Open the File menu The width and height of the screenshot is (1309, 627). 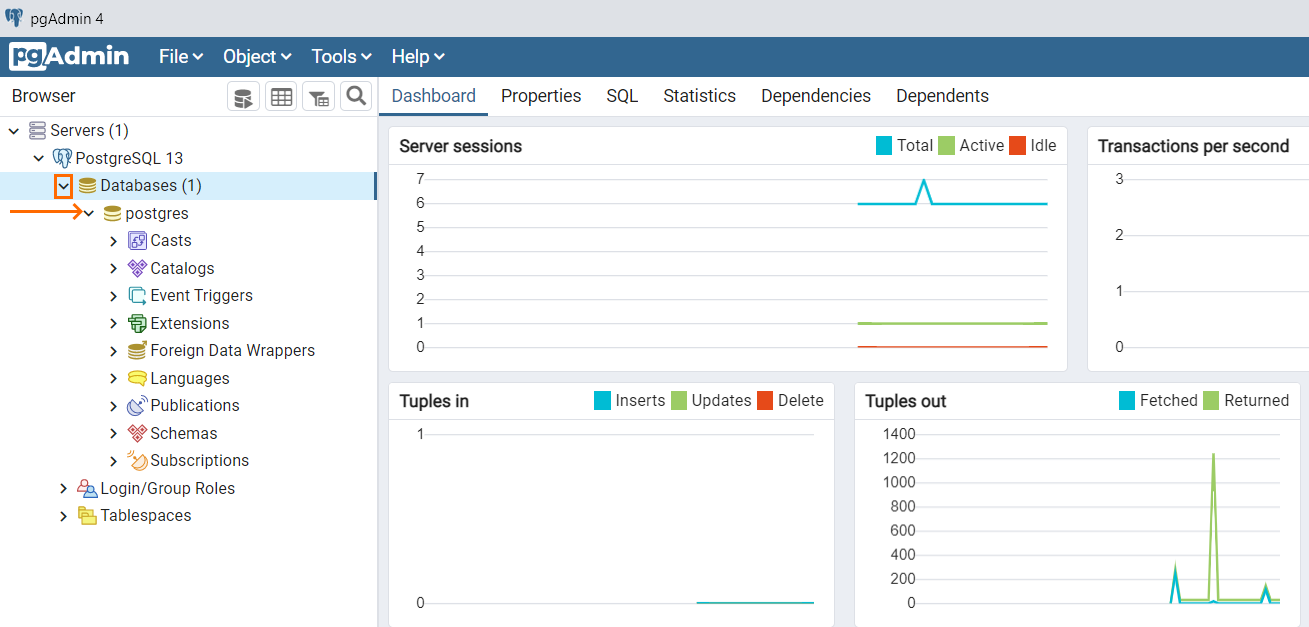click(181, 57)
